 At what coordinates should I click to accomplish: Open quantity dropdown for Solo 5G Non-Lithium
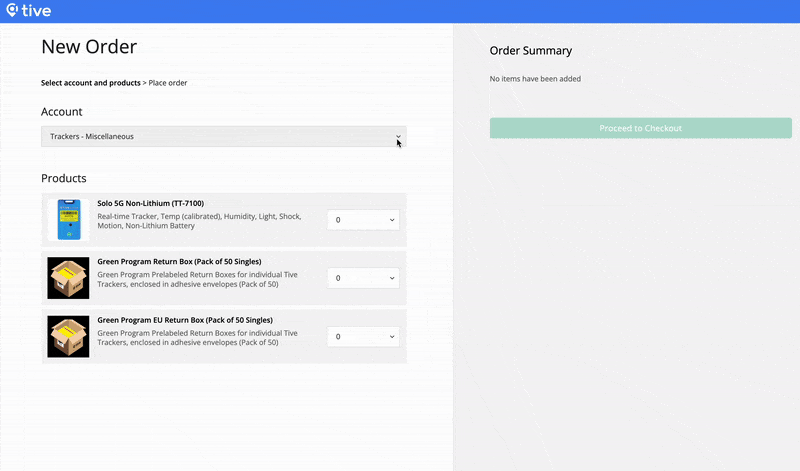coord(363,220)
